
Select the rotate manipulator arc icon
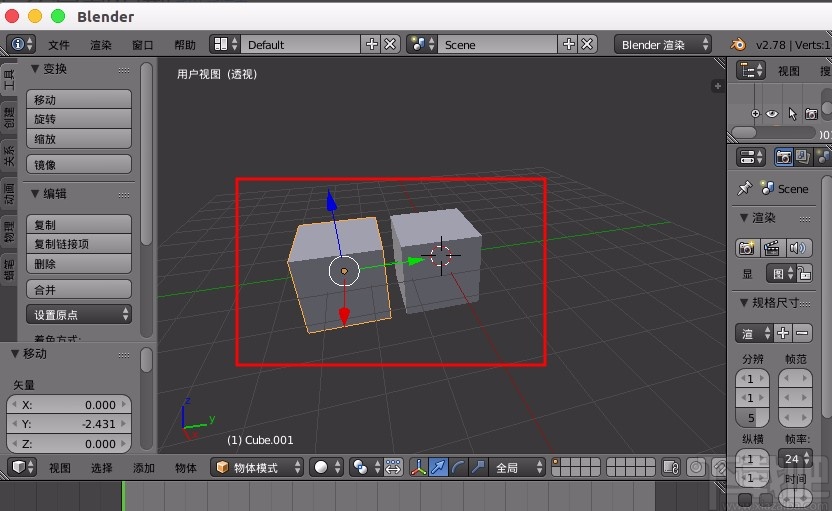[x=458, y=467]
